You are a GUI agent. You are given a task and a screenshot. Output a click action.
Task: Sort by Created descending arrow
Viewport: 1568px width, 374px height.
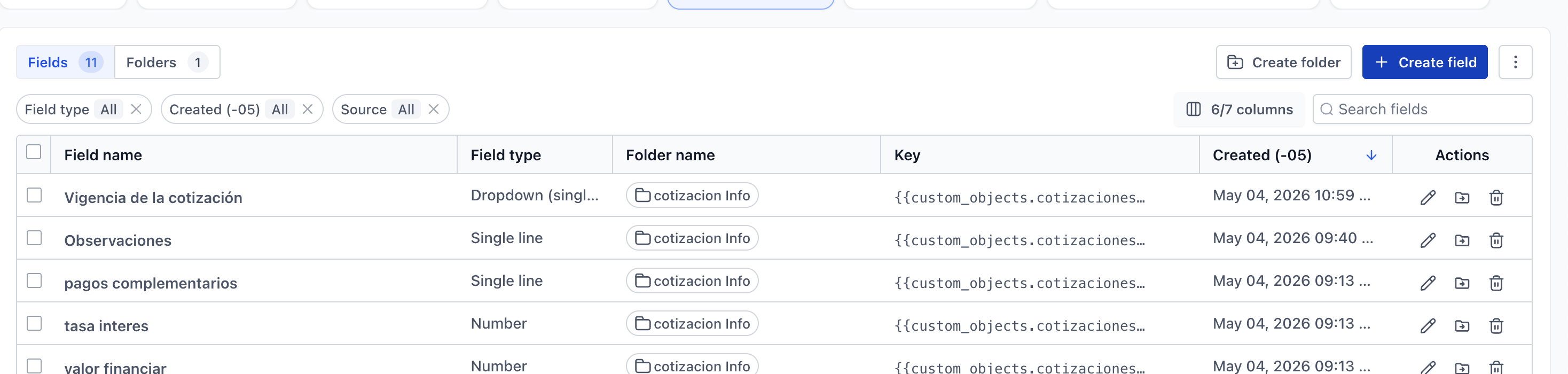[1371, 155]
